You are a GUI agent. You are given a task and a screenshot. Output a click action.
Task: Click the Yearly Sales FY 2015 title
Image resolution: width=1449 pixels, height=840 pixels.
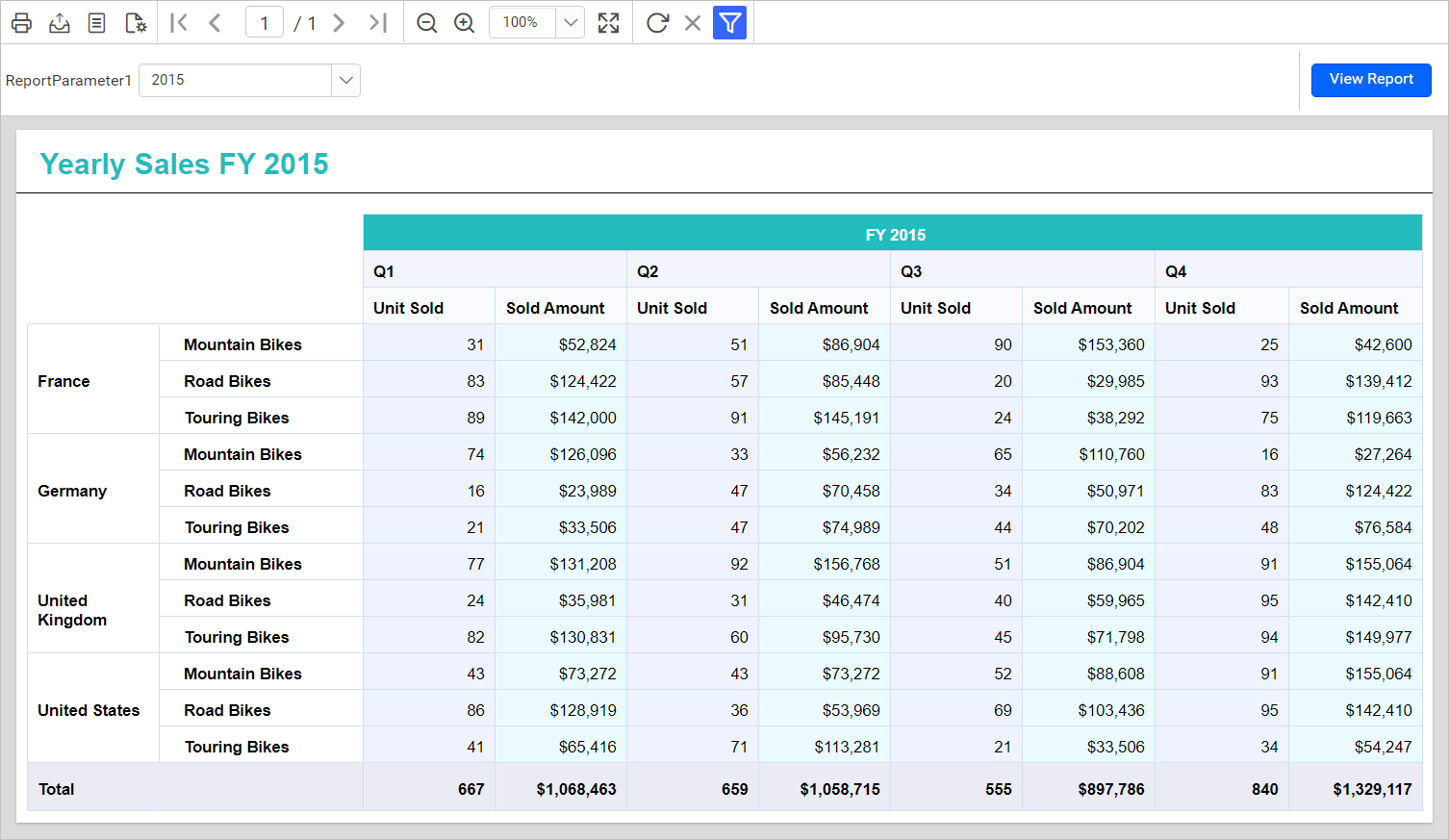[x=184, y=165]
